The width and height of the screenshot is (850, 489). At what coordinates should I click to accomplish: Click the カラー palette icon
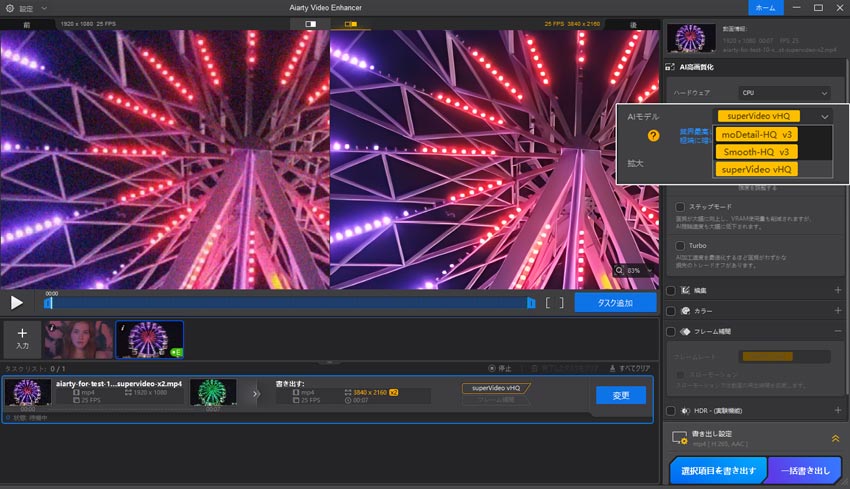(x=685, y=311)
